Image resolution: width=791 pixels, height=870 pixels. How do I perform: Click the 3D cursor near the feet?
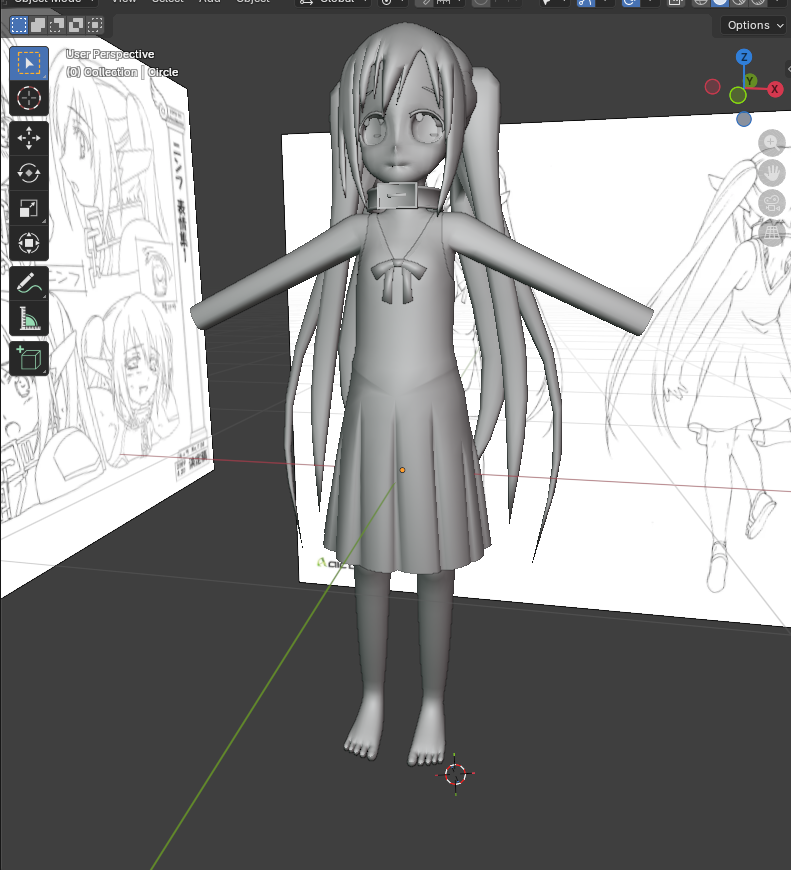pyautogui.click(x=455, y=774)
